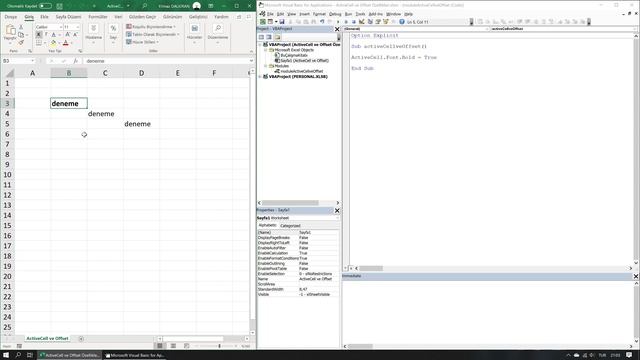The image size is (640, 360).
Task: Select row header 10
Action: click(7, 175)
